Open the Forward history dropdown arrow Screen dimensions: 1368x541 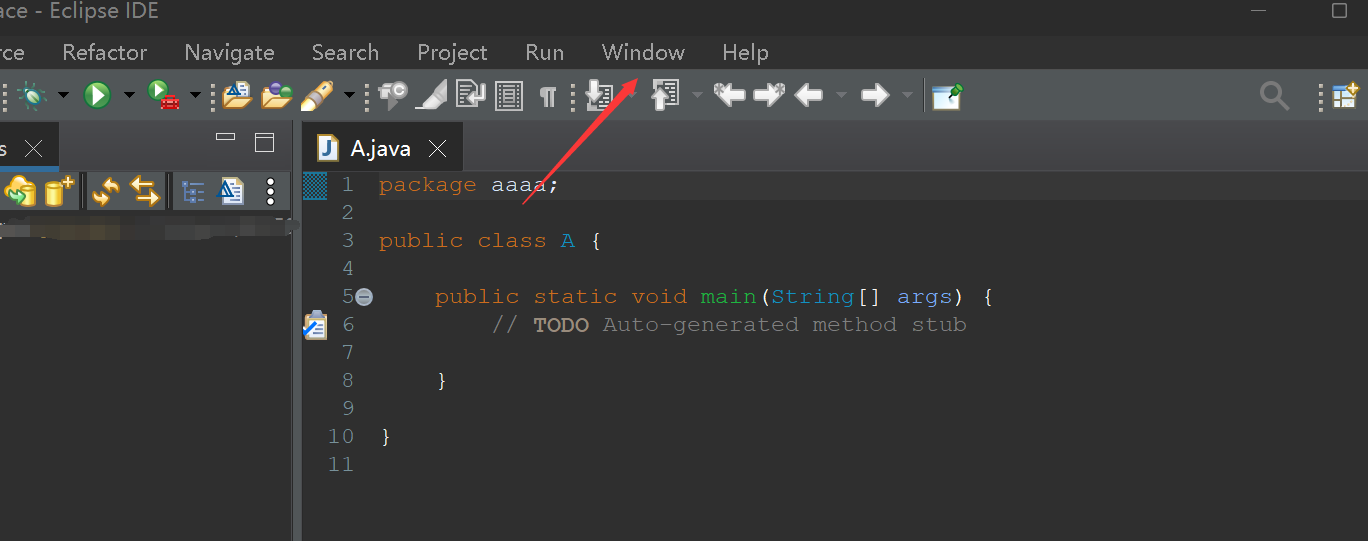[x=907, y=96]
